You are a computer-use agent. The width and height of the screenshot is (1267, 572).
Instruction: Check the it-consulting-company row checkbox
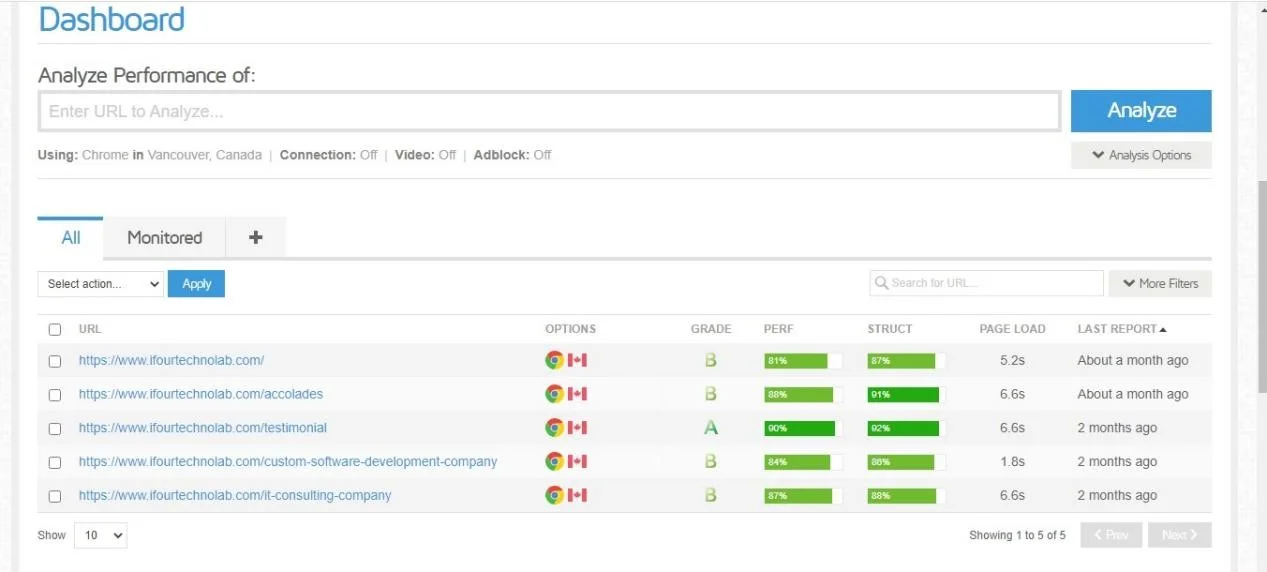pyautogui.click(x=55, y=496)
